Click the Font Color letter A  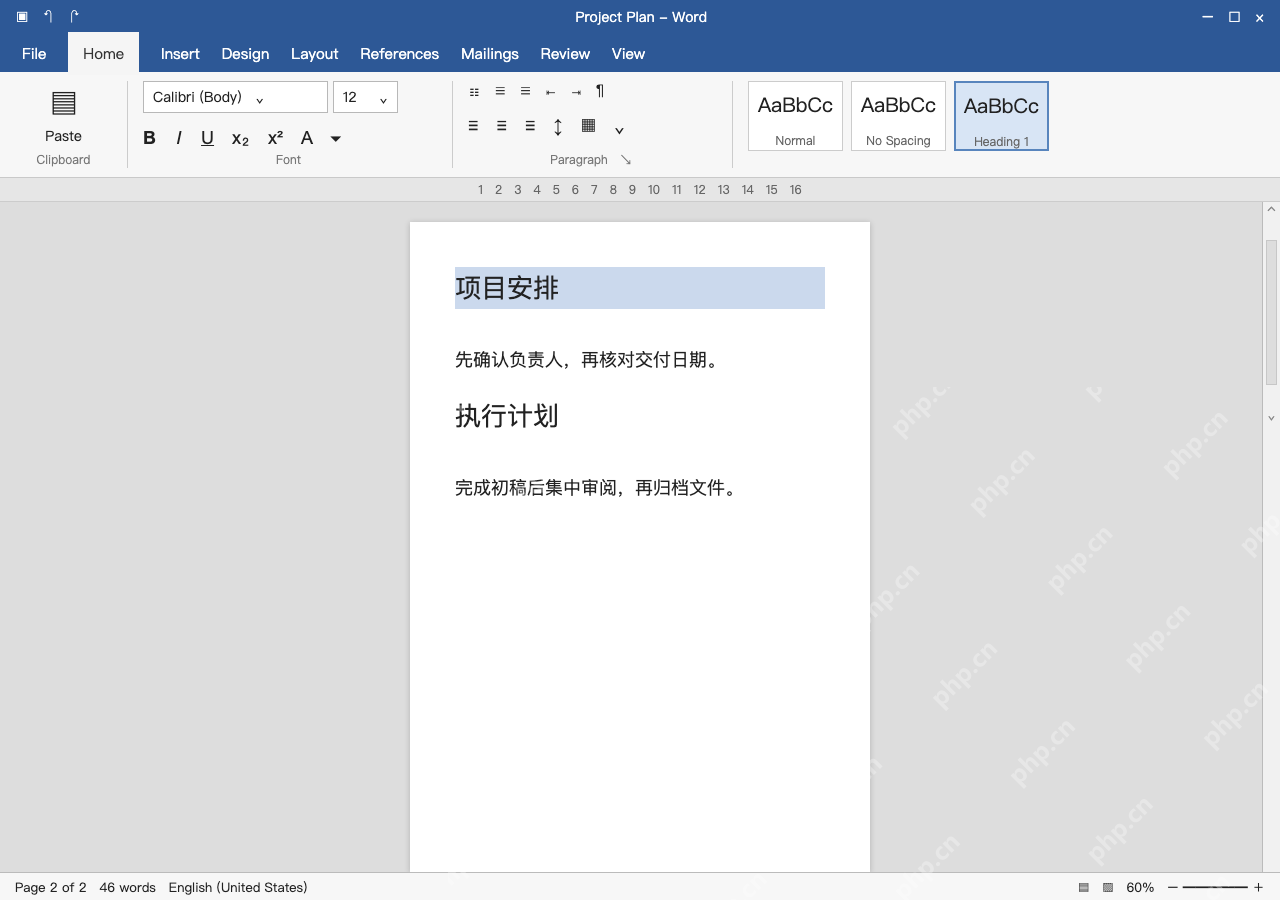click(x=307, y=138)
